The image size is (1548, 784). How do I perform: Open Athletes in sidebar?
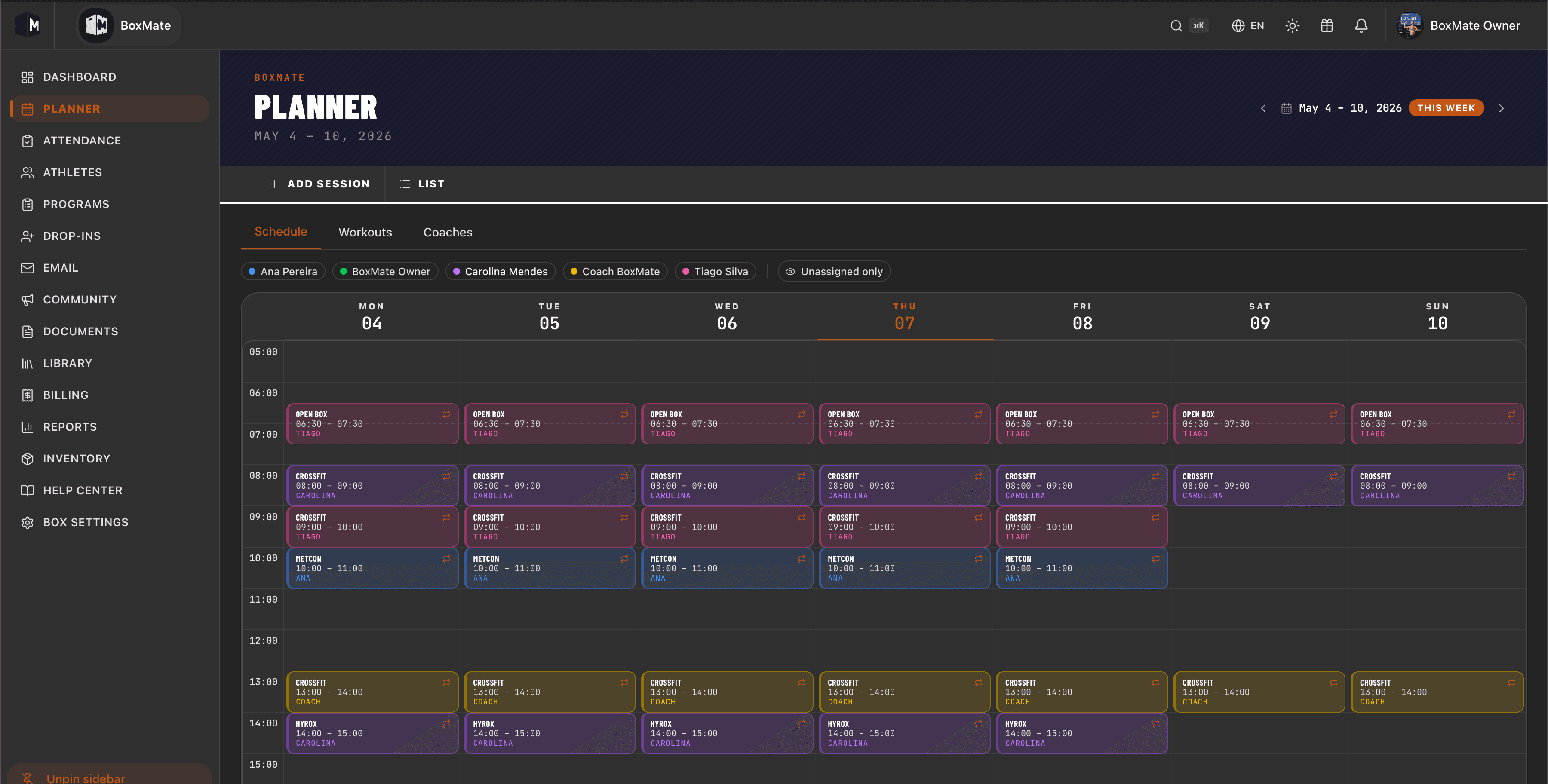point(109,172)
